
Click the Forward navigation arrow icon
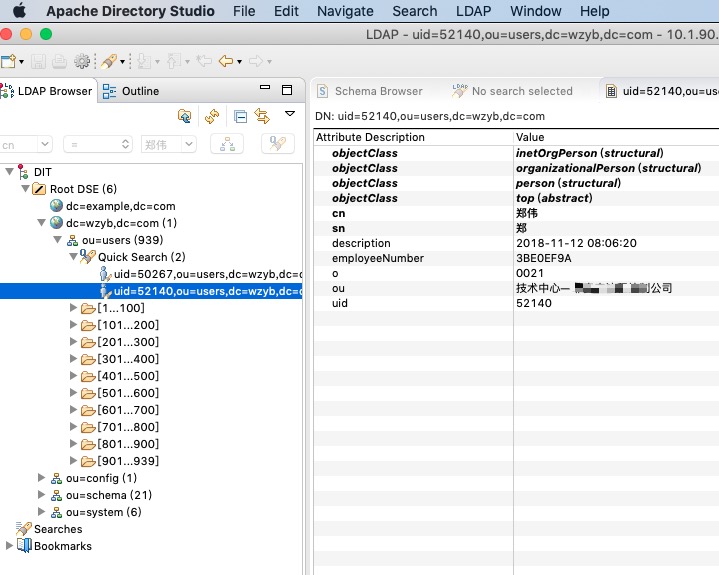tap(256, 61)
